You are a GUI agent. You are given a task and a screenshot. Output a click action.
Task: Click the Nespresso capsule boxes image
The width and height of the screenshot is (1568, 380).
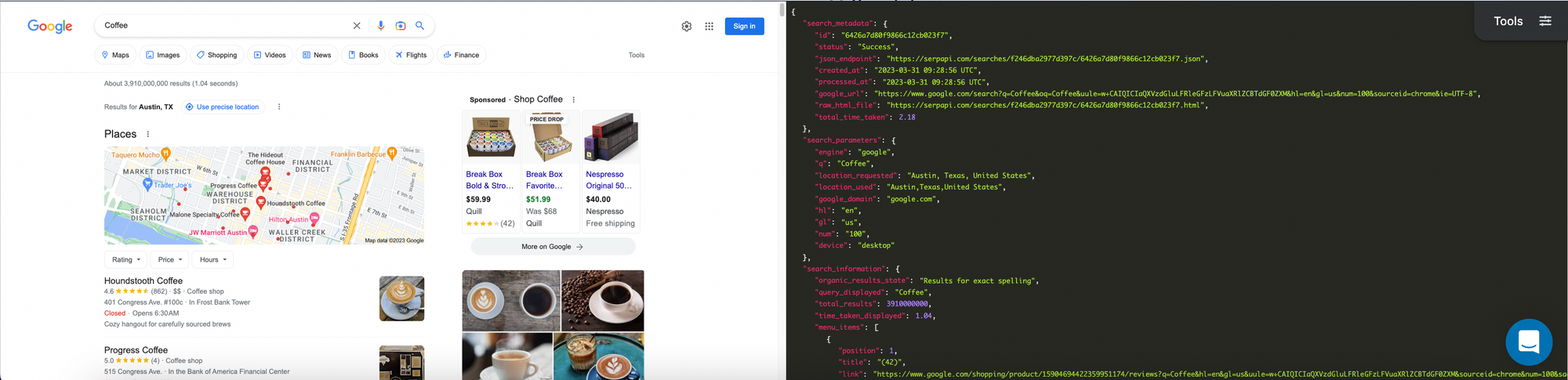tap(611, 136)
